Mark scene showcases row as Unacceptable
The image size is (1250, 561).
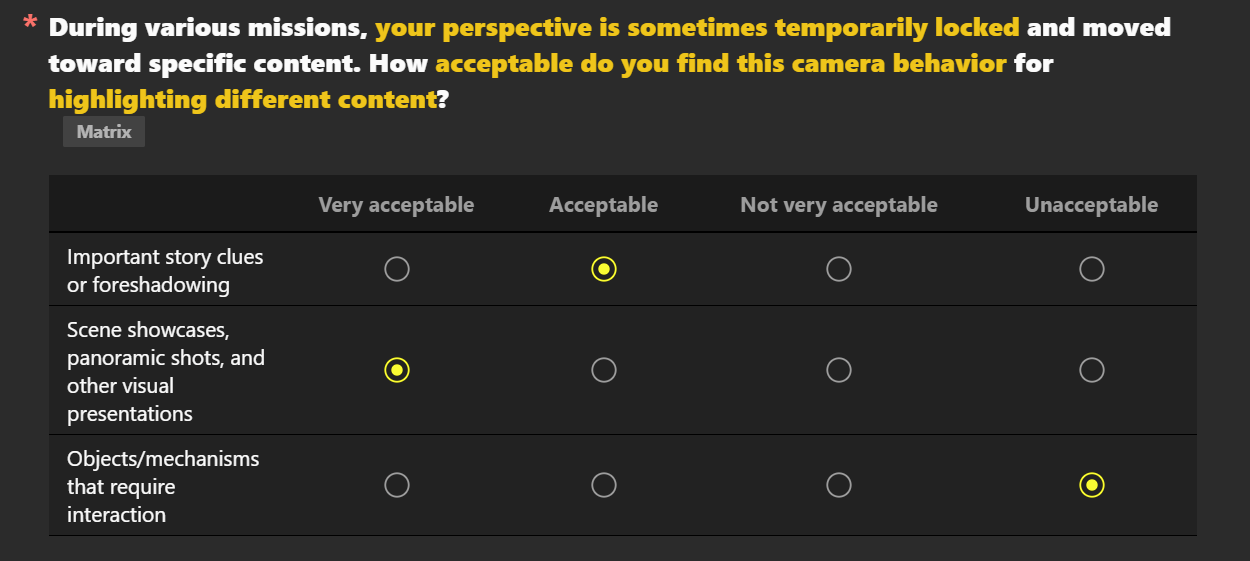click(x=1092, y=370)
